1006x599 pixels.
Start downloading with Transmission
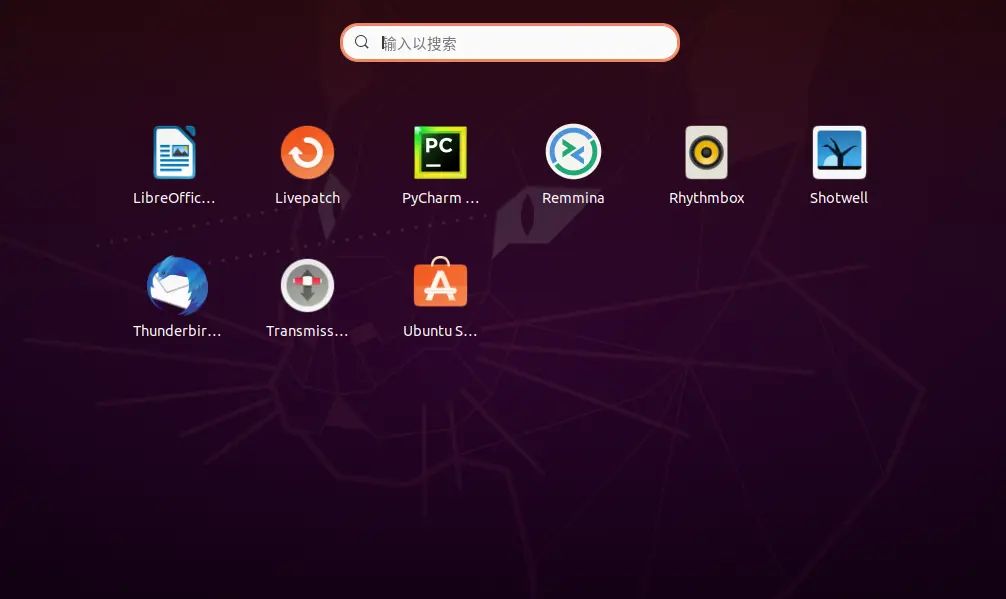tap(307, 285)
